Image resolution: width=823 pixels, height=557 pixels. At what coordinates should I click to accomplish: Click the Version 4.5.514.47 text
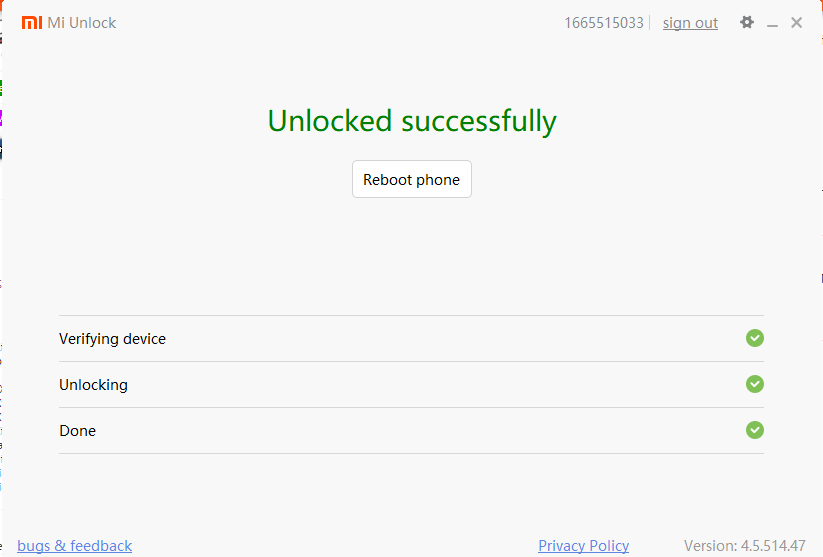click(744, 546)
